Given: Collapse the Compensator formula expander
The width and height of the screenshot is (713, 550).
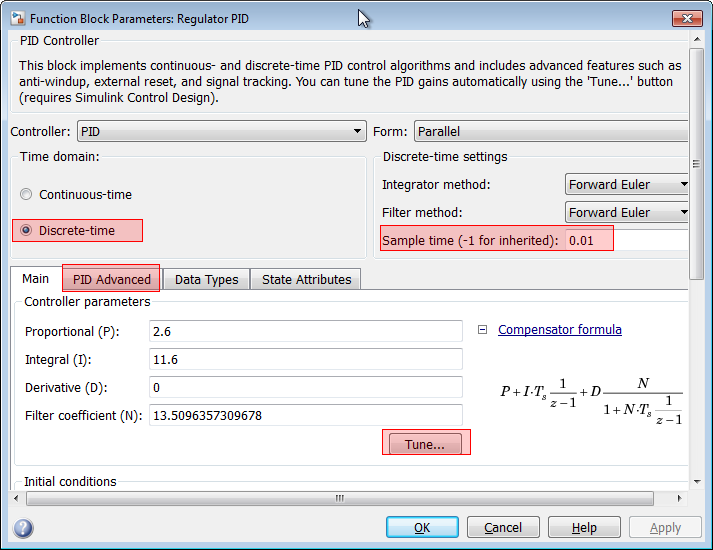Looking at the screenshot, I should pos(482,330).
